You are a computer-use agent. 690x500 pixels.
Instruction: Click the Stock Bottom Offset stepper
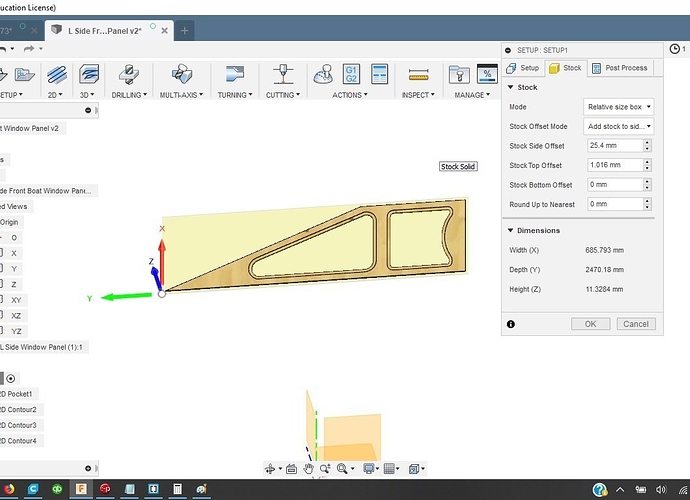(647, 185)
